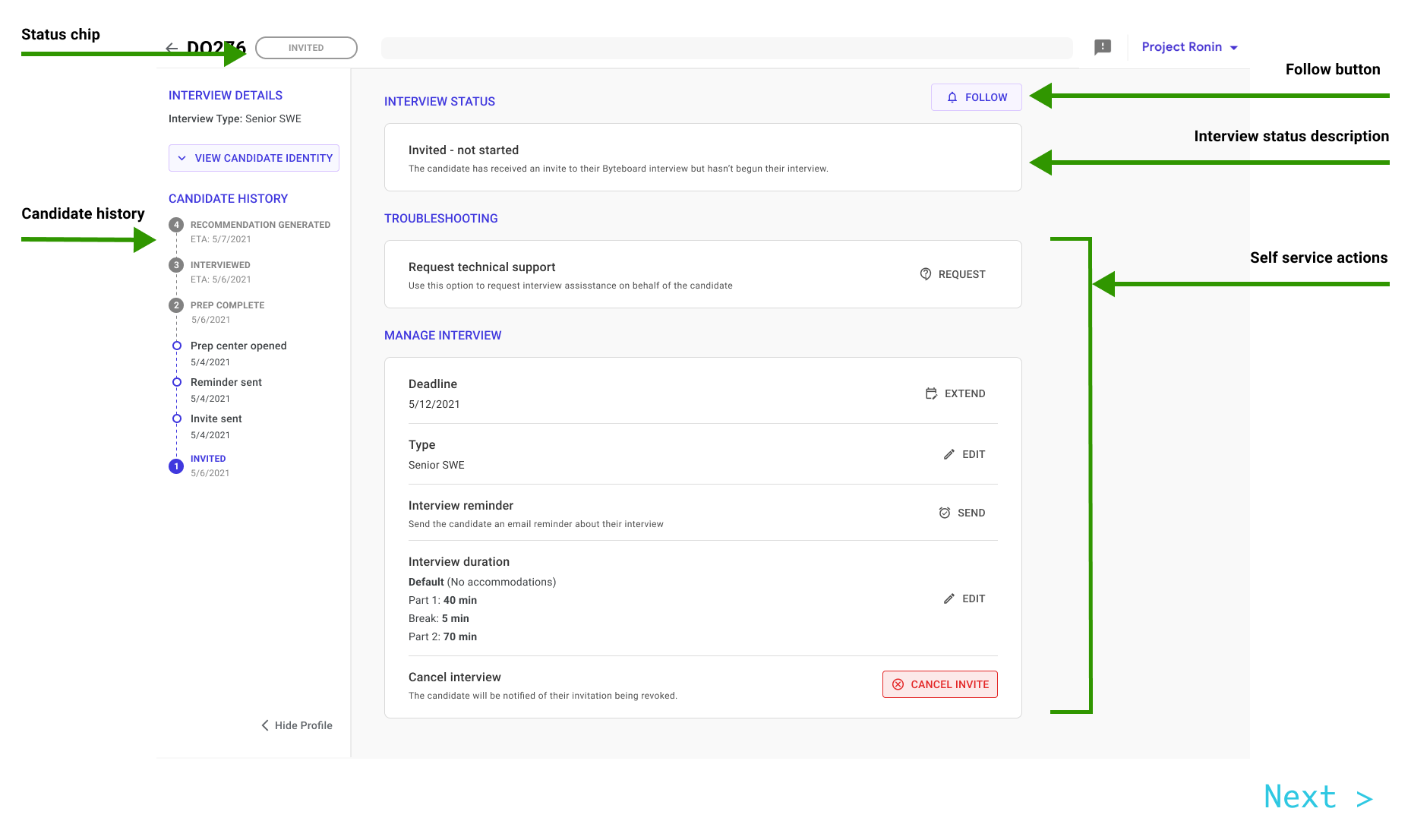Click the empty search bar at top
This screenshot has width=1411, height=840.
tap(726, 48)
